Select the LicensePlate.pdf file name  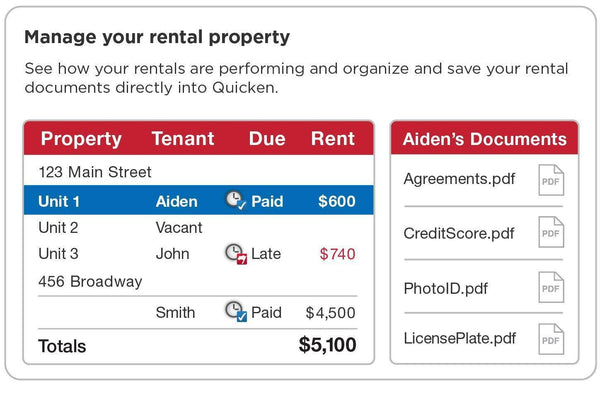459,340
